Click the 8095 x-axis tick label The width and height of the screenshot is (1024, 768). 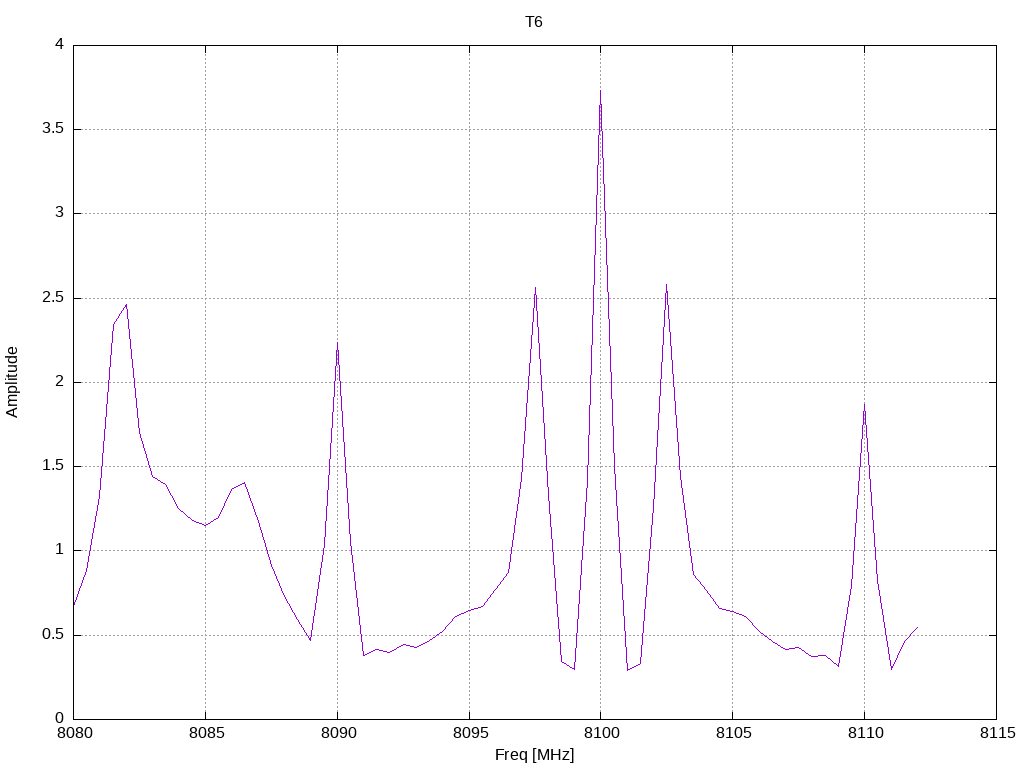[470, 733]
